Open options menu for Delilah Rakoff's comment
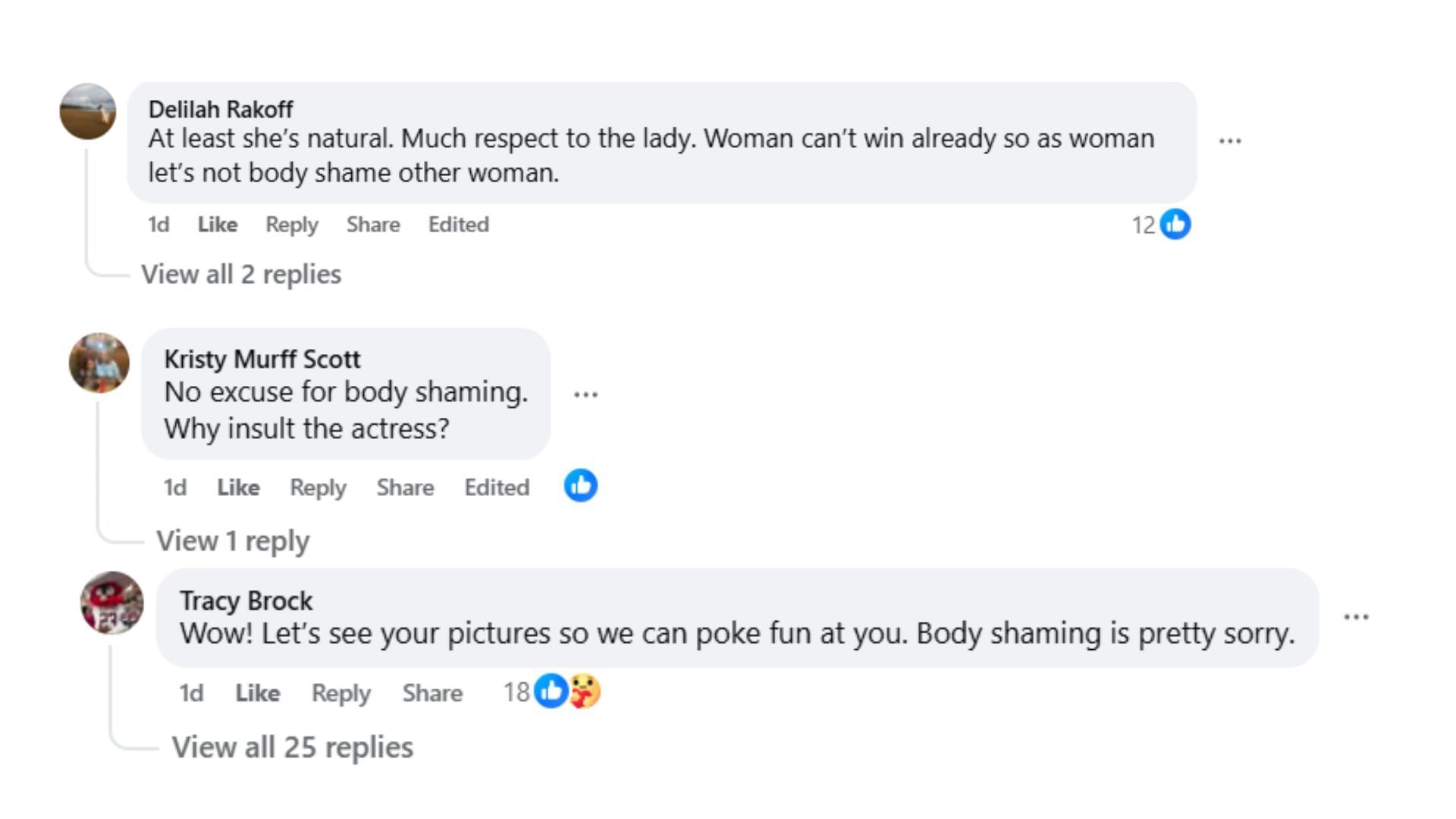1456x819 pixels. [x=1230, y=141]
